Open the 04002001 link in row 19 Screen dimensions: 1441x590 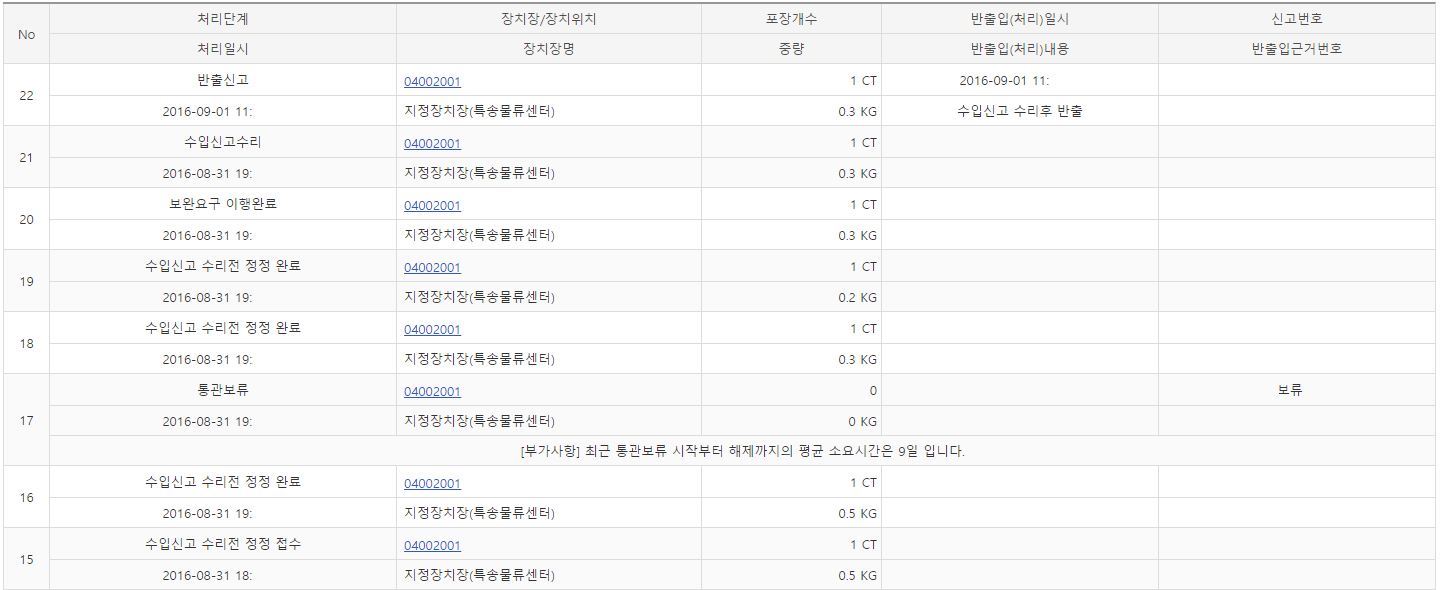point(432,268)
